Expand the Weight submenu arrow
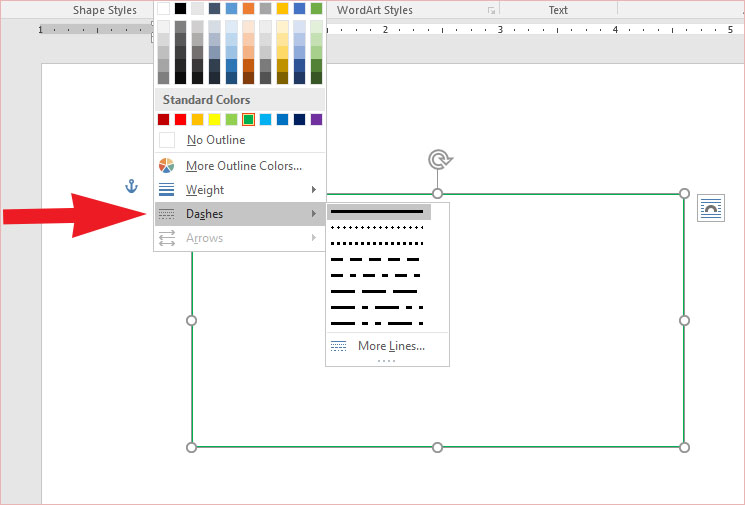The width and height of the screenshot is (745, 505). 314,190
